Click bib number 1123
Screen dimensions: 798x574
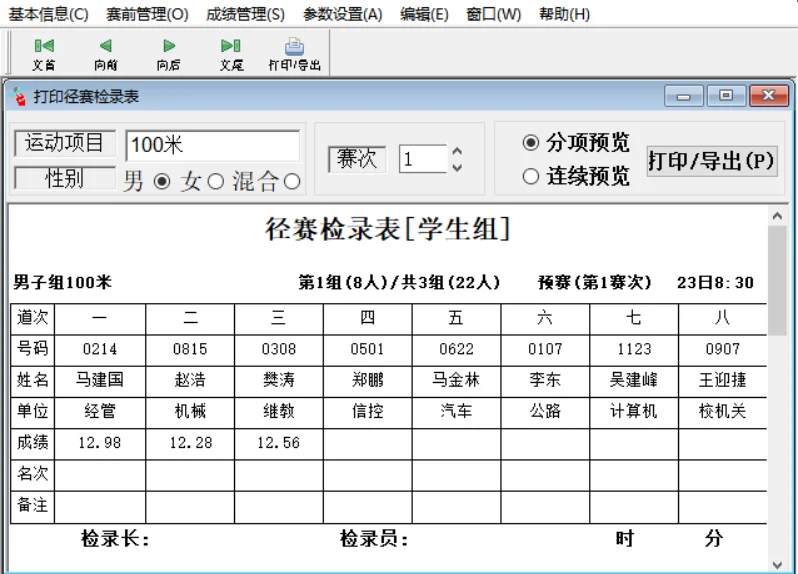click(634, 349)
